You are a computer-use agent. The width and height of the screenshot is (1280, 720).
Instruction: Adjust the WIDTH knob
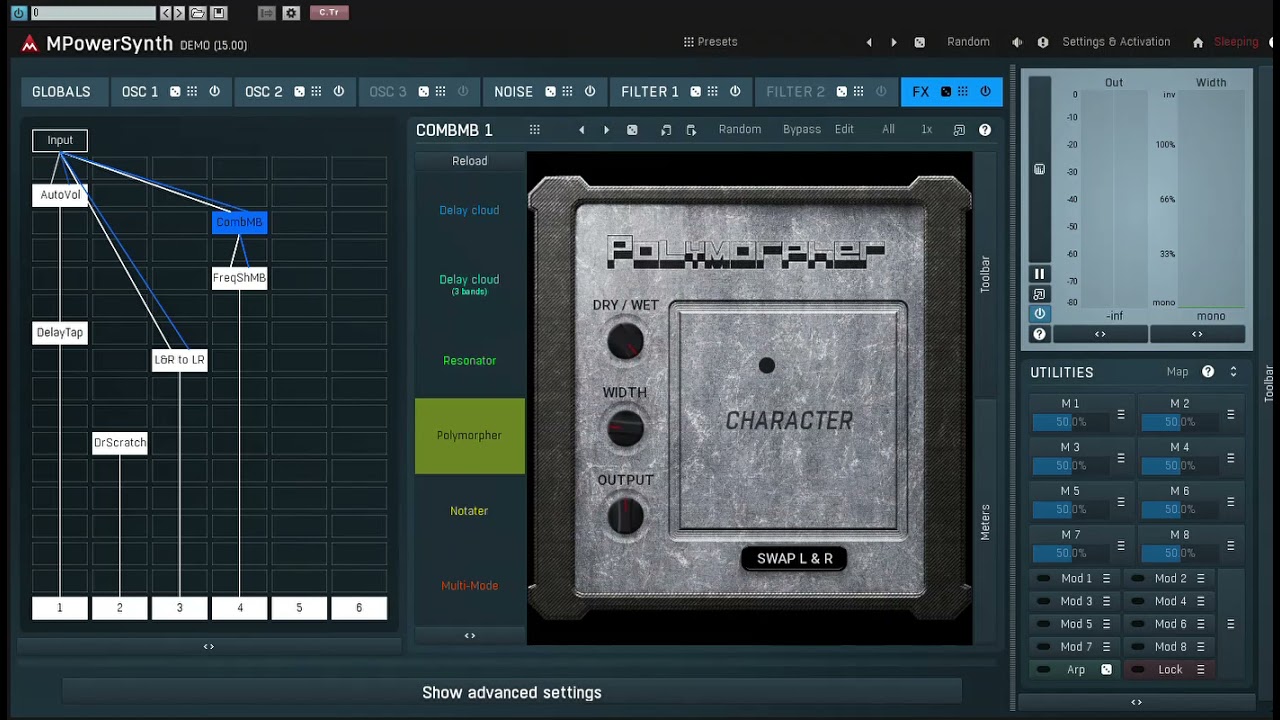click(626, 429)
